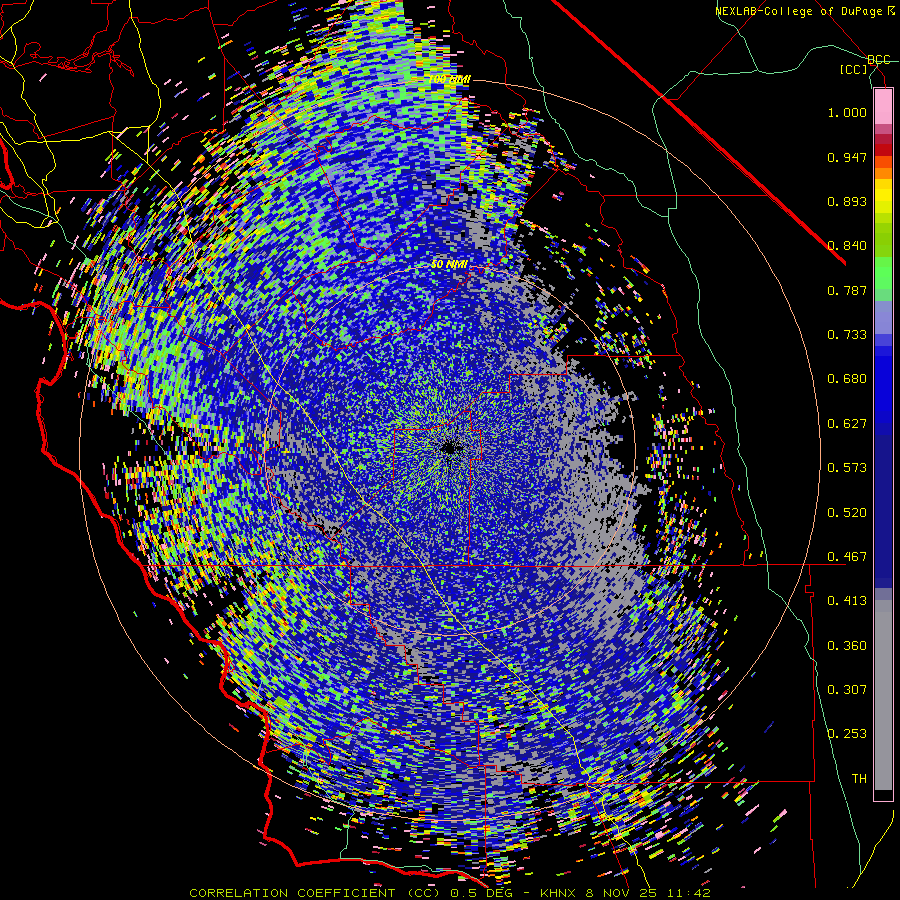Click the 0.253 scale value

click(x=847, y=734)
